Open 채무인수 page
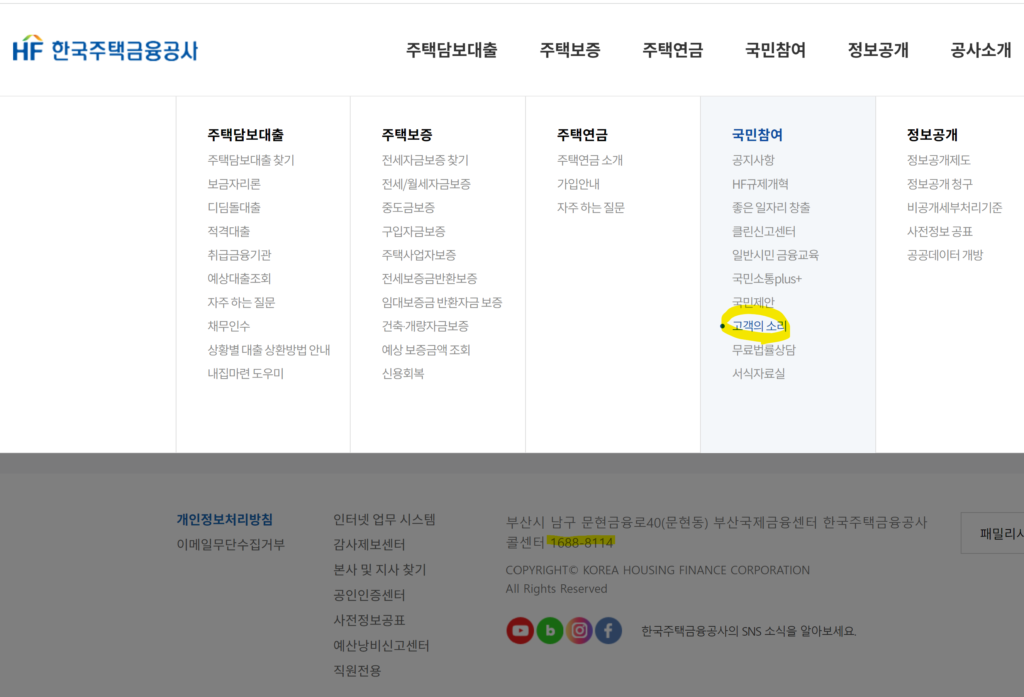Screen dimensions: 1024x697 point(229,326)
